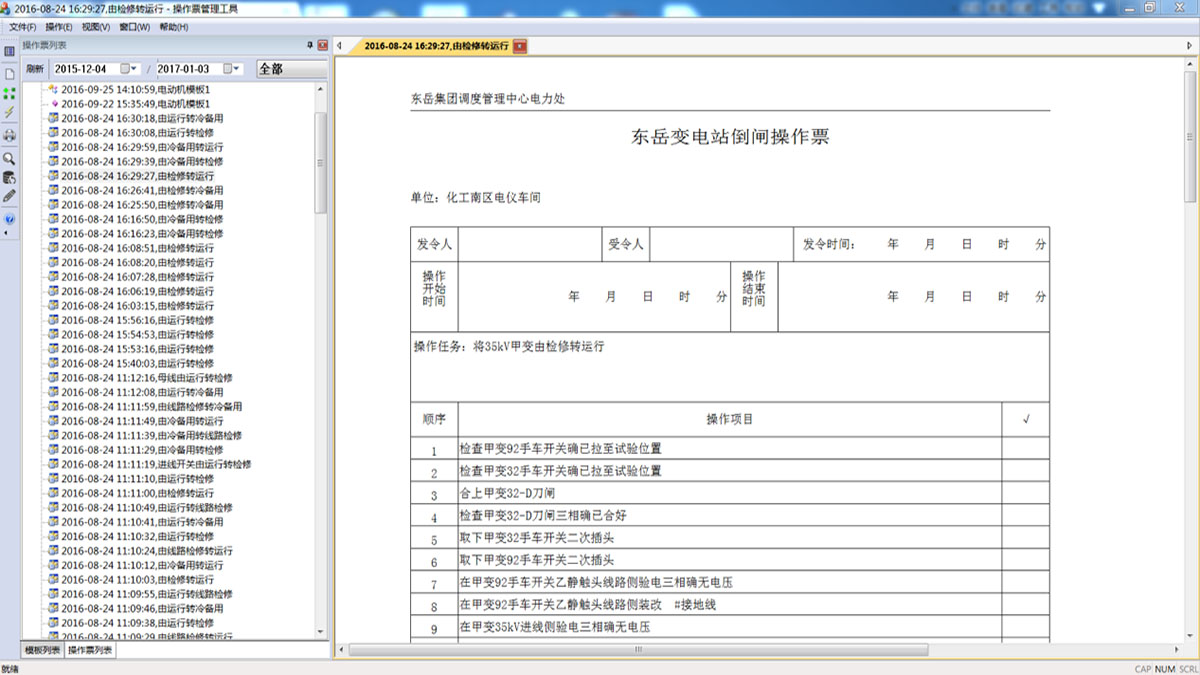Click the magnifying glass search icon

click(9, 158)
